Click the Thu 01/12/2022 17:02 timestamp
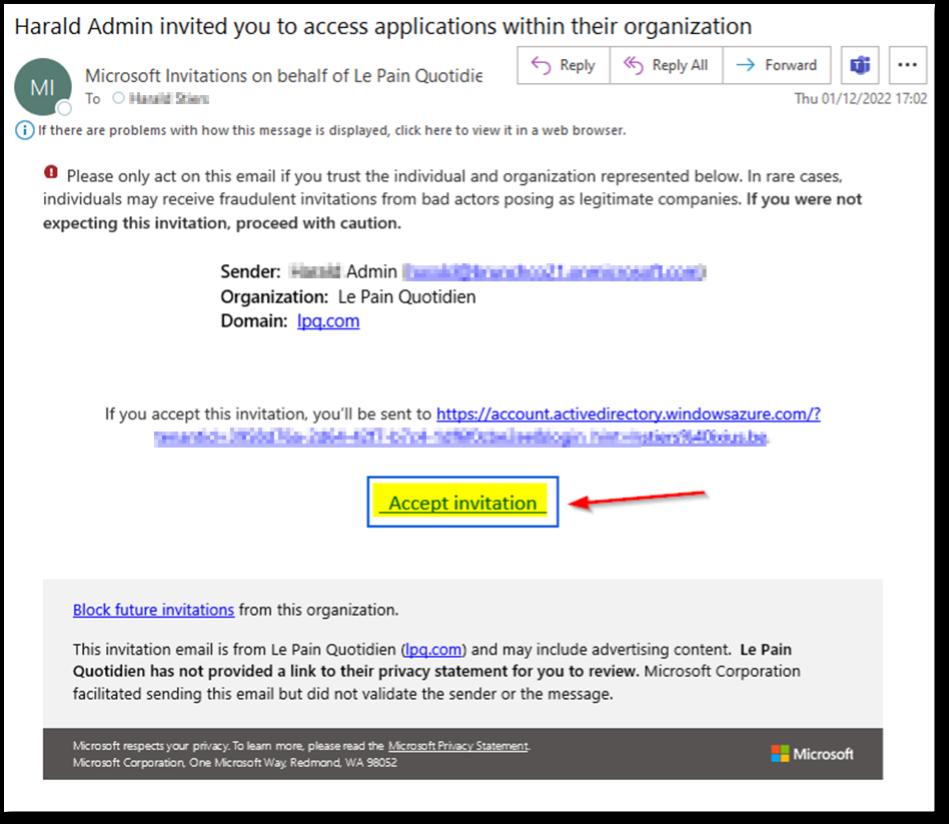 point(860,98)
